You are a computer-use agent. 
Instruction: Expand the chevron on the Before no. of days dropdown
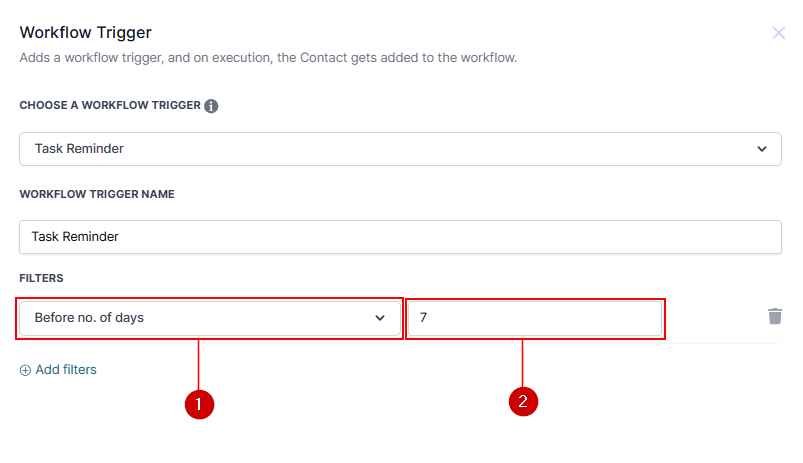tap(380, 318)
